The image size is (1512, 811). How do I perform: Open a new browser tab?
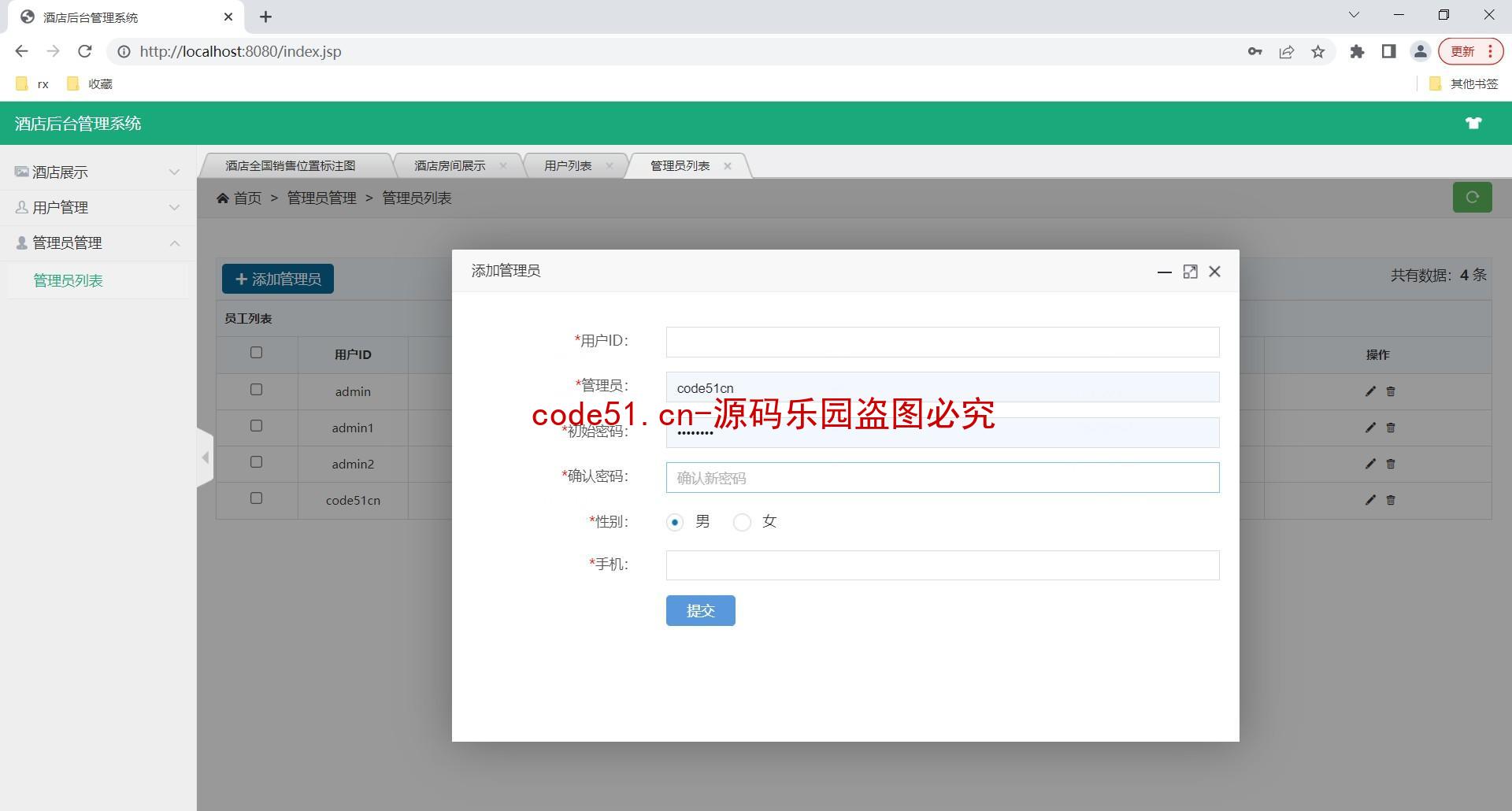265,17
